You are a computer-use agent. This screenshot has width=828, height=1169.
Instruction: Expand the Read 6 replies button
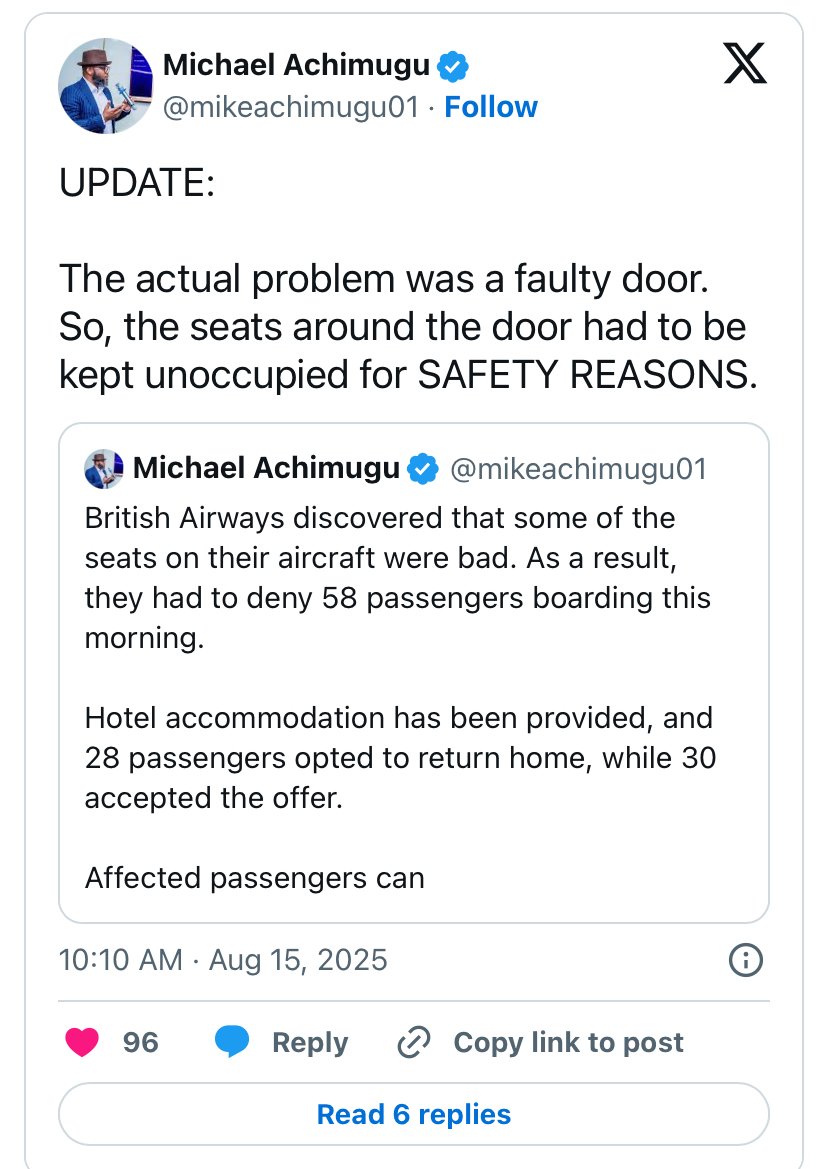(x=413, y=1114)
